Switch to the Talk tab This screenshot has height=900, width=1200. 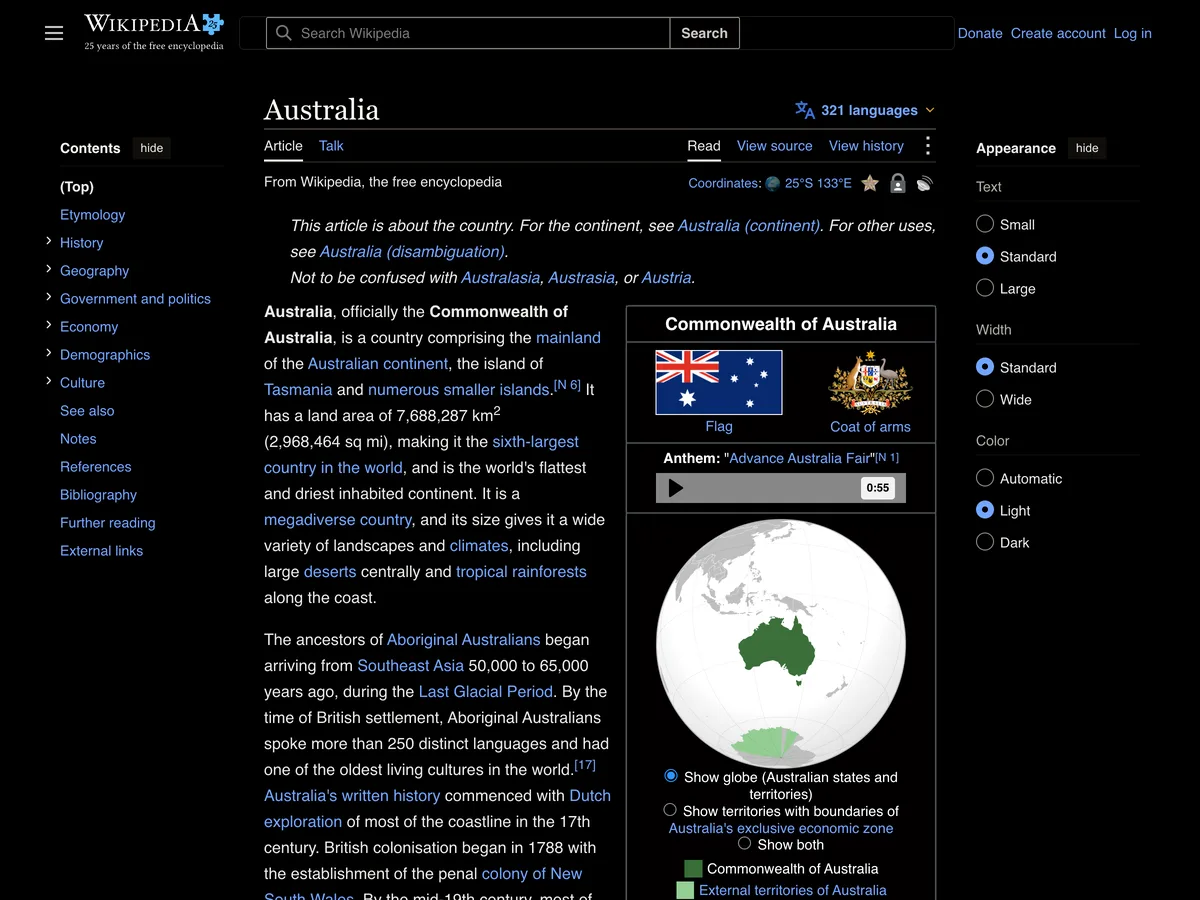click(331, 146)
